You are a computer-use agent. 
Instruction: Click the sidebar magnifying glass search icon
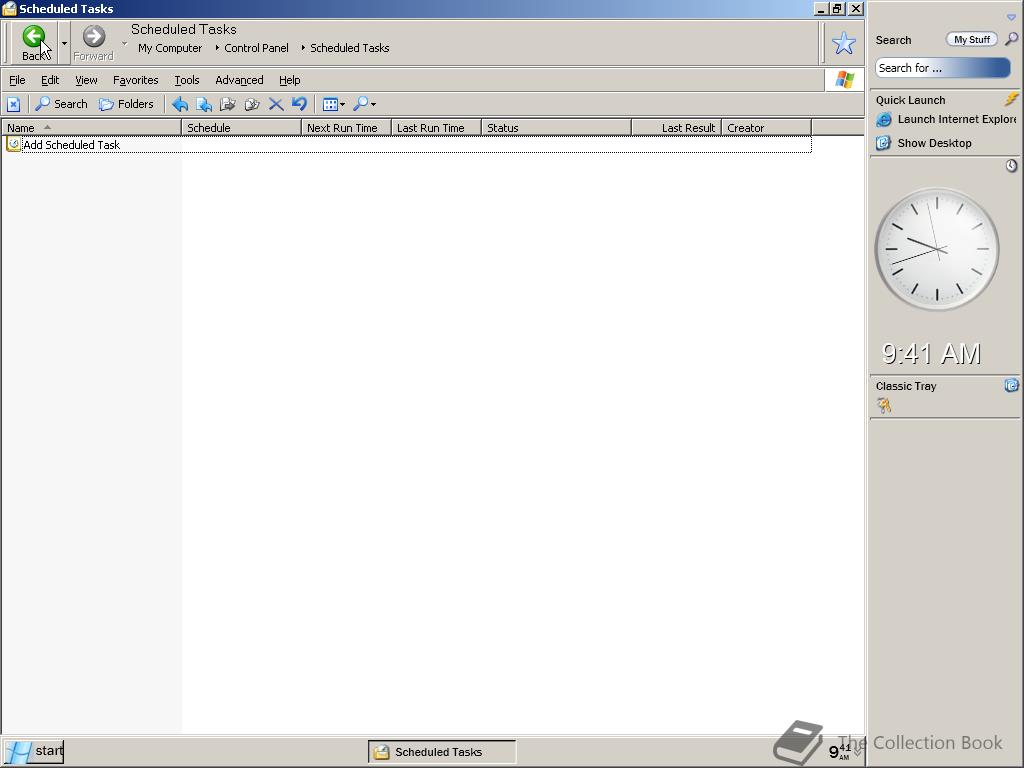[x=1011, y=39]
